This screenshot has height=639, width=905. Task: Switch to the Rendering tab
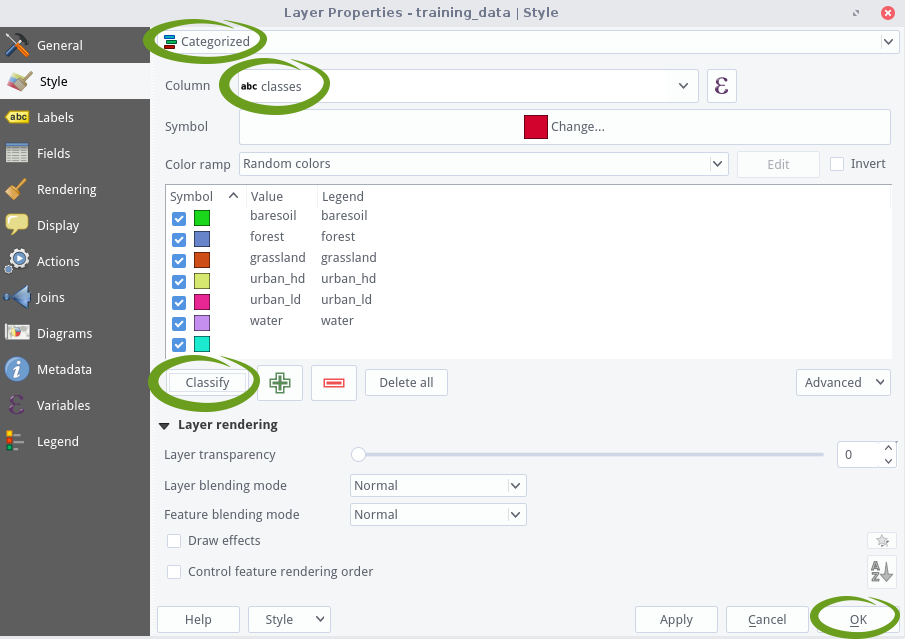pyautogui.click(x=66, y=189)
